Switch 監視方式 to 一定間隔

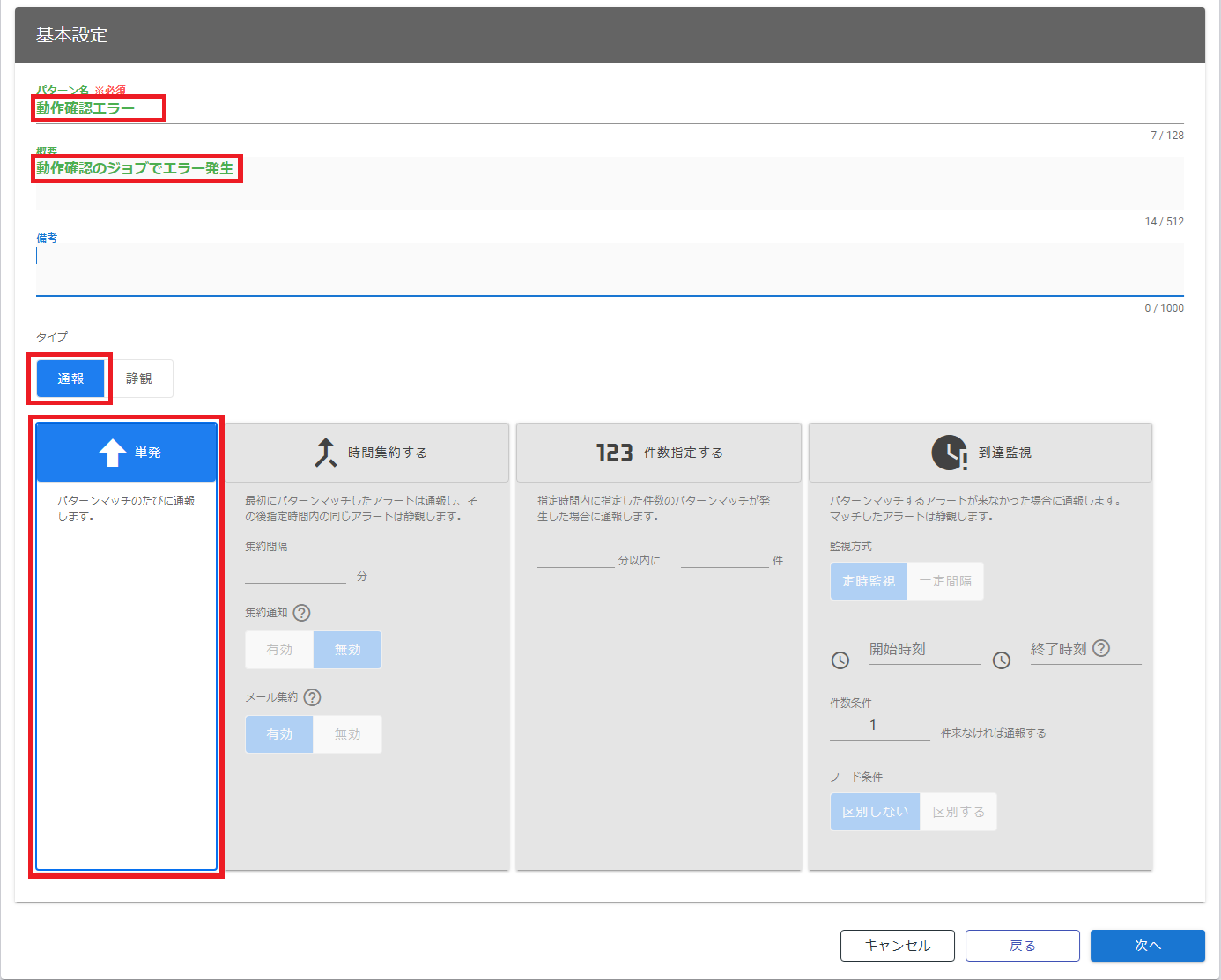pyautogui.click(x=945, y=581)
